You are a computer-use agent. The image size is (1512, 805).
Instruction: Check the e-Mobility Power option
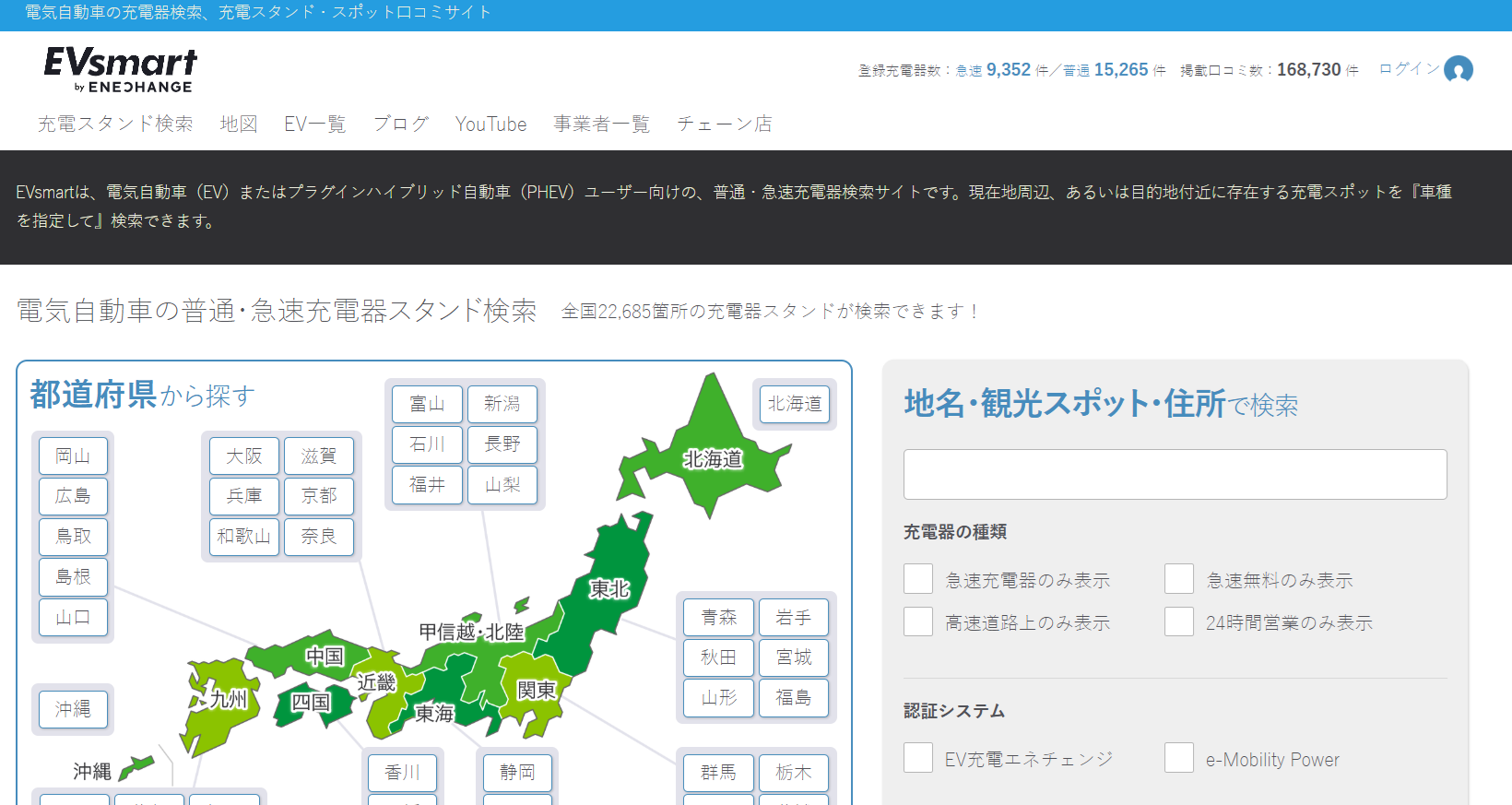(1179, 758)
